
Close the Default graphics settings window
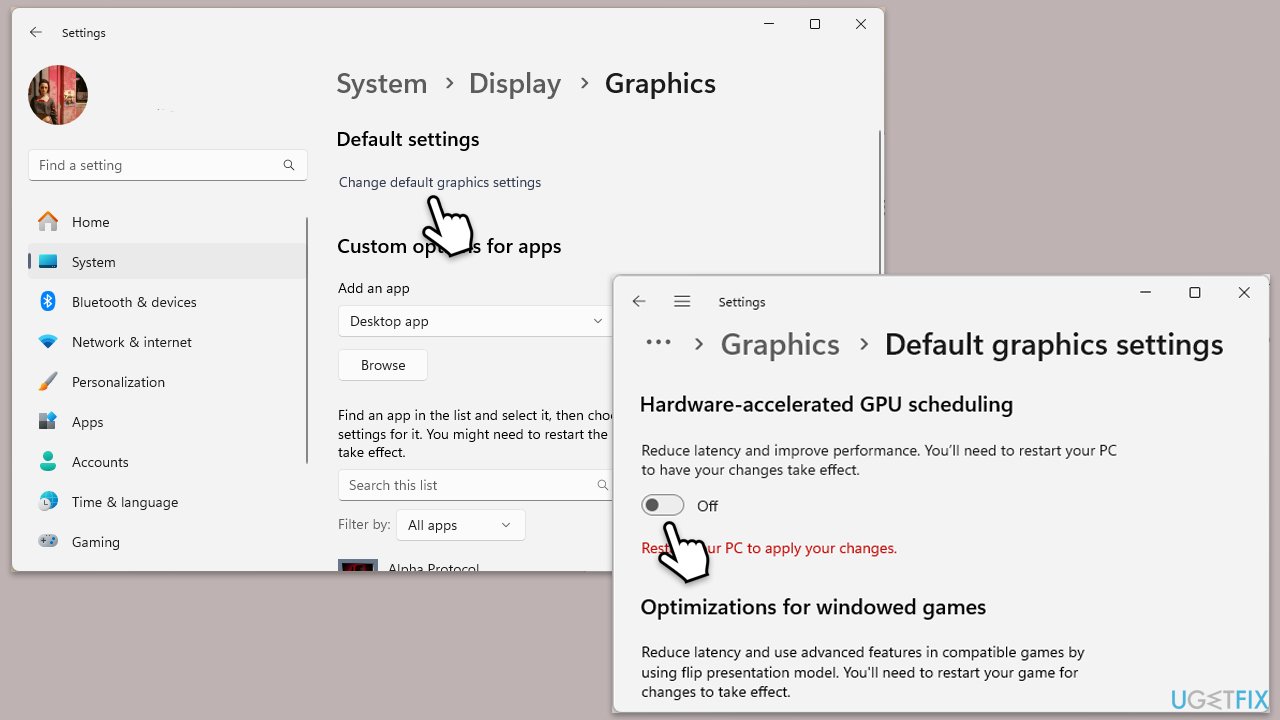(x=1244, y=293)
